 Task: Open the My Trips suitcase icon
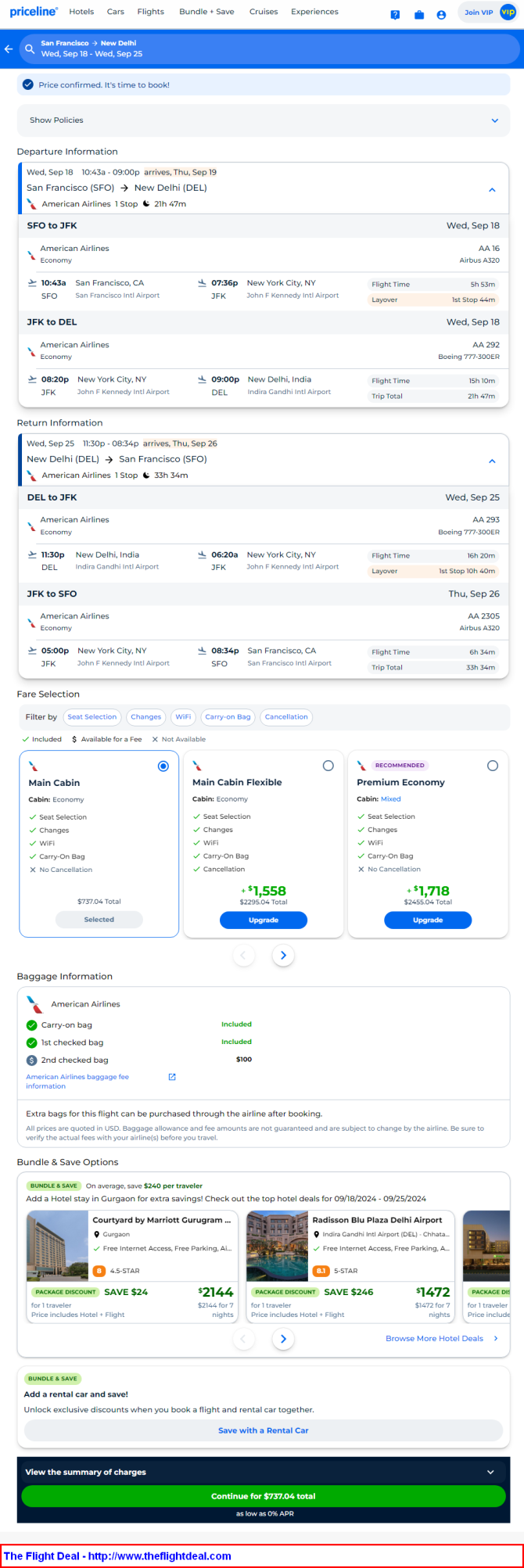click(419, 15)
